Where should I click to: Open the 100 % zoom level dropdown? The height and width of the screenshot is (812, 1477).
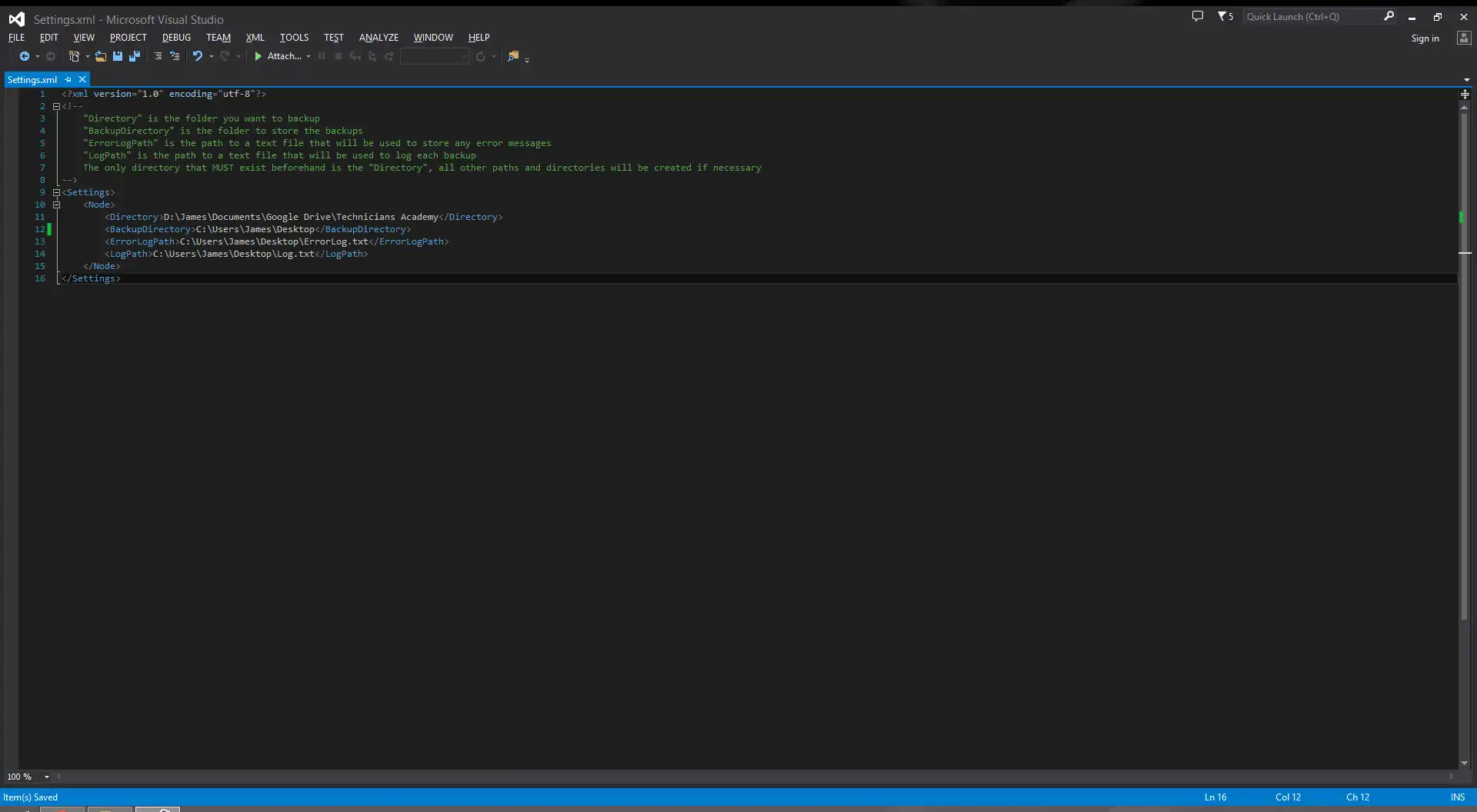point(47,777)
